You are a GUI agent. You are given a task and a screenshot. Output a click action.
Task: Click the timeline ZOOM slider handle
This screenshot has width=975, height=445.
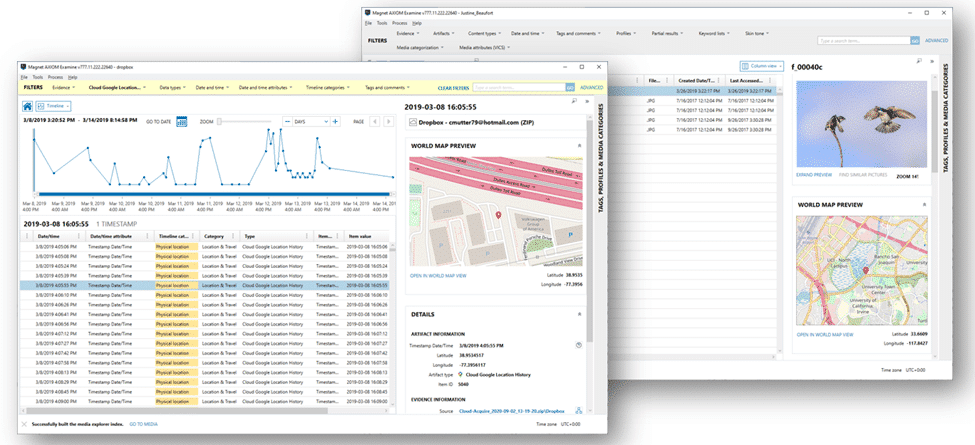pyautogui.click(x=219, y=122)
